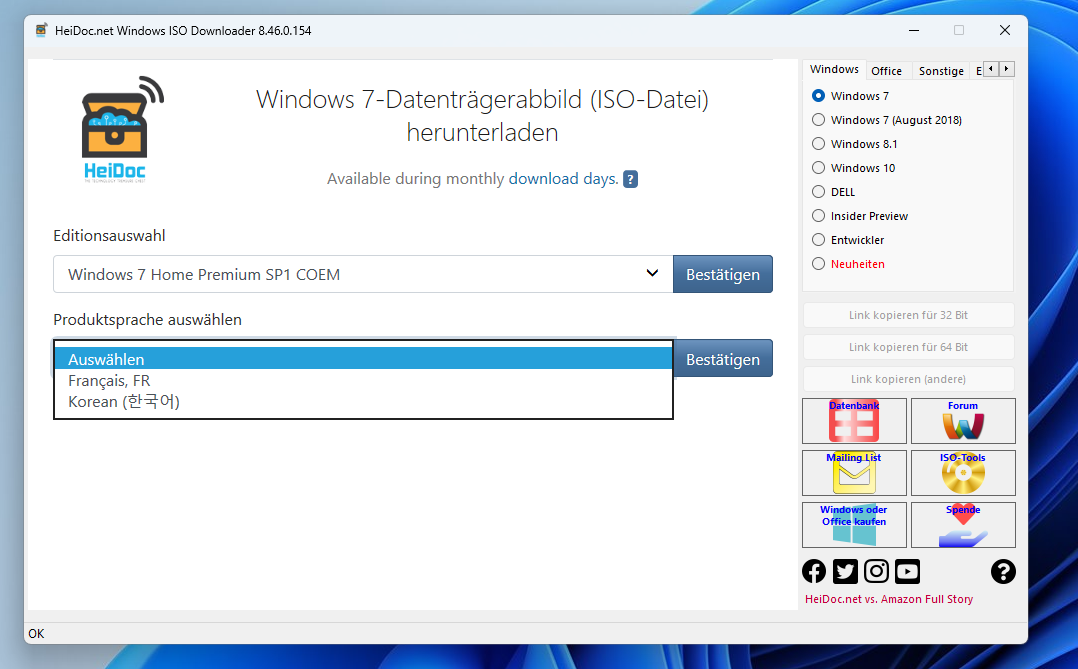Open the blue question mark help icon

click(x=630, y=179)
